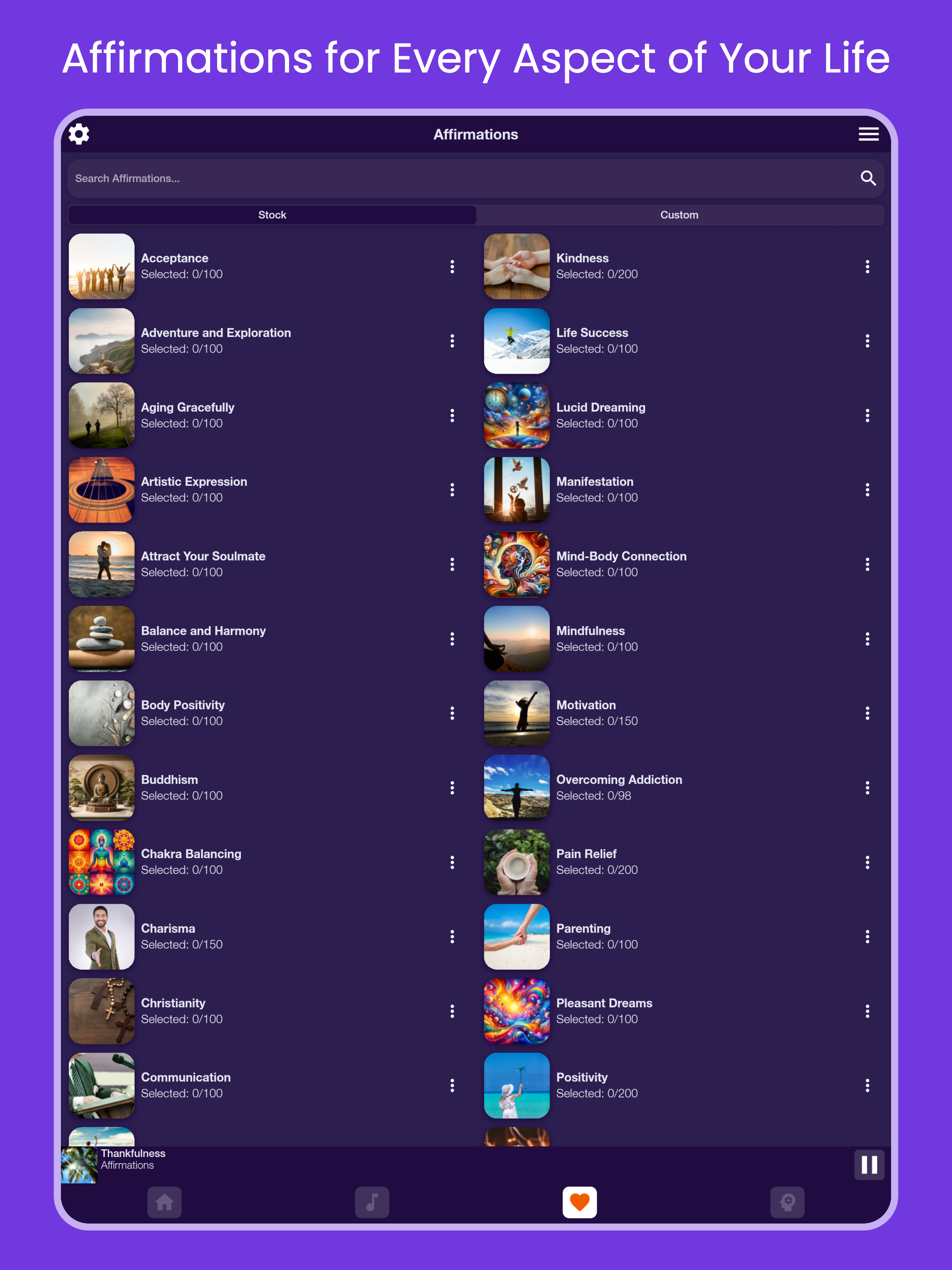Open more options for Positivity

[x=867, y=1085]
